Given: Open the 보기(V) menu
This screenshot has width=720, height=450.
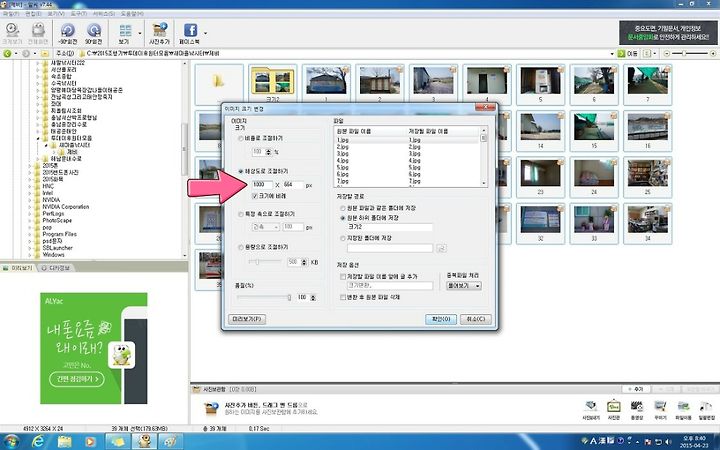Looking at the screenshot, I should (56, 14).
